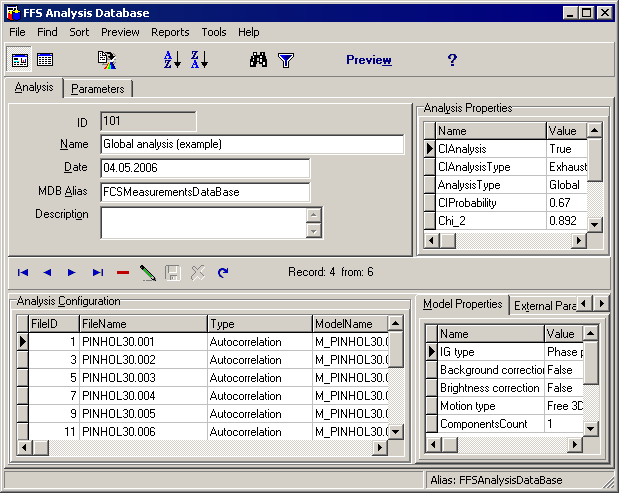
Task: Apply filter using the funnel icon
Action: pos(285,60)
